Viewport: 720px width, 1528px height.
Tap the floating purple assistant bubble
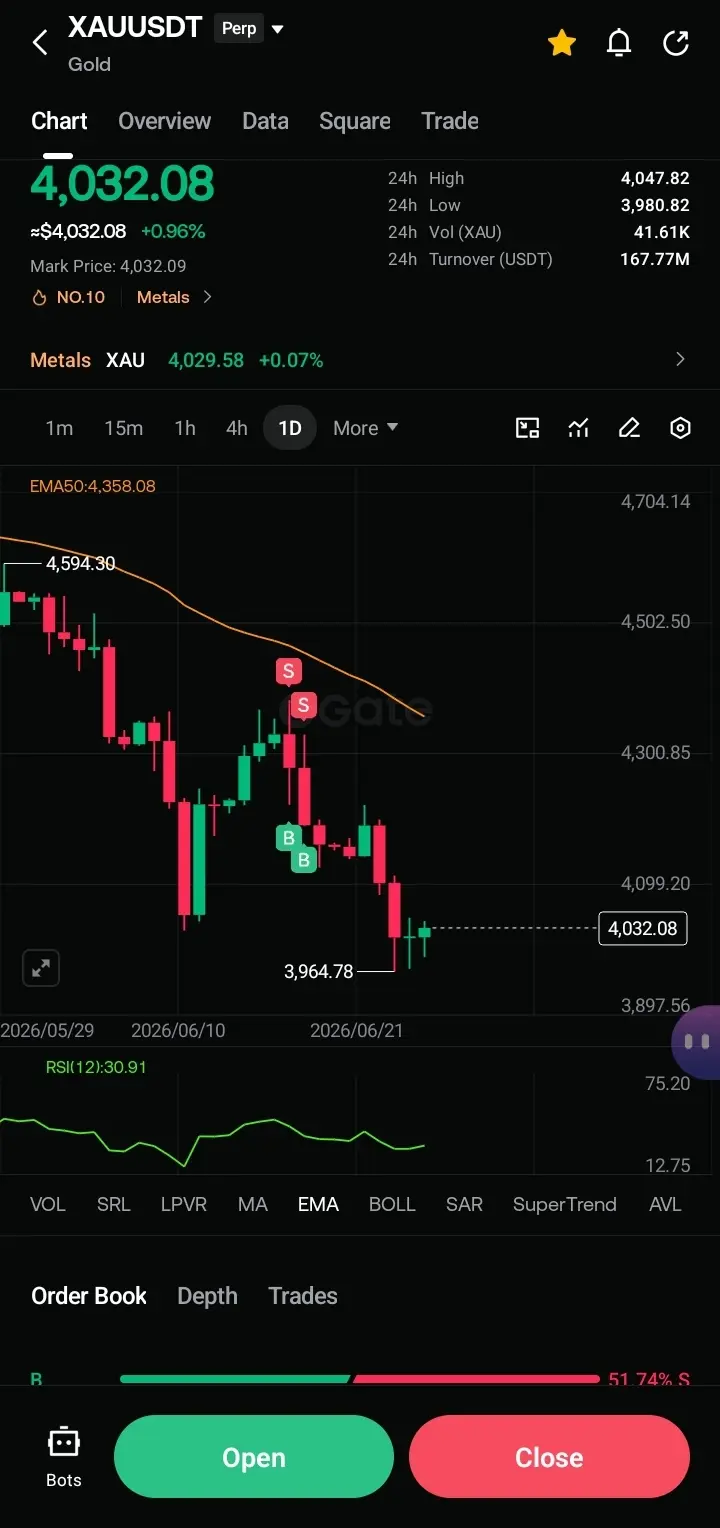(697, 1042)
